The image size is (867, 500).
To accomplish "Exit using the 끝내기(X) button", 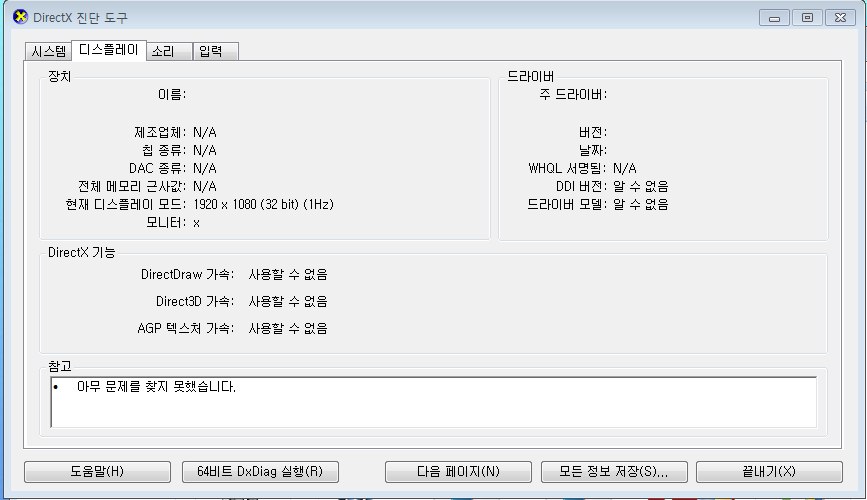I will (769, 471).
